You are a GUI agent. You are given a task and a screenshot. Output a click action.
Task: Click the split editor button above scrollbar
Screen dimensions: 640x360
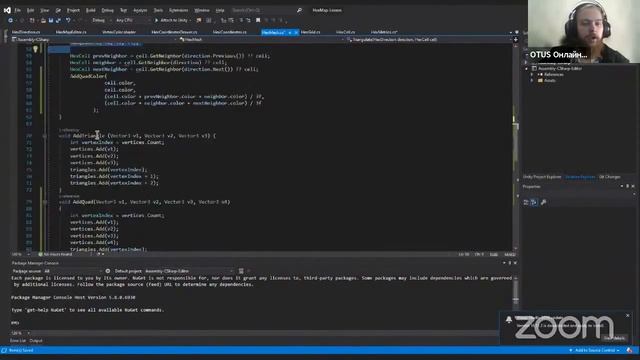(x=516, y=40)
